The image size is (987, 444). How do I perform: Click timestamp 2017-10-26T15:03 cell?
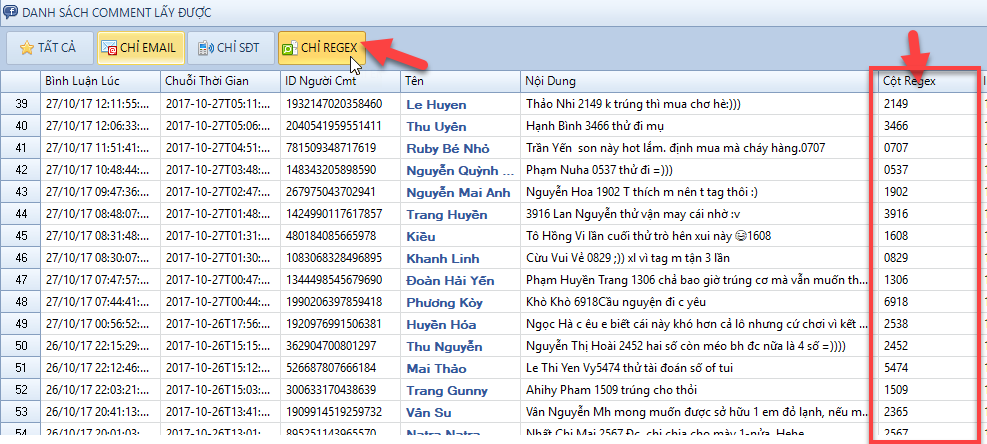[x=218, y=390]
